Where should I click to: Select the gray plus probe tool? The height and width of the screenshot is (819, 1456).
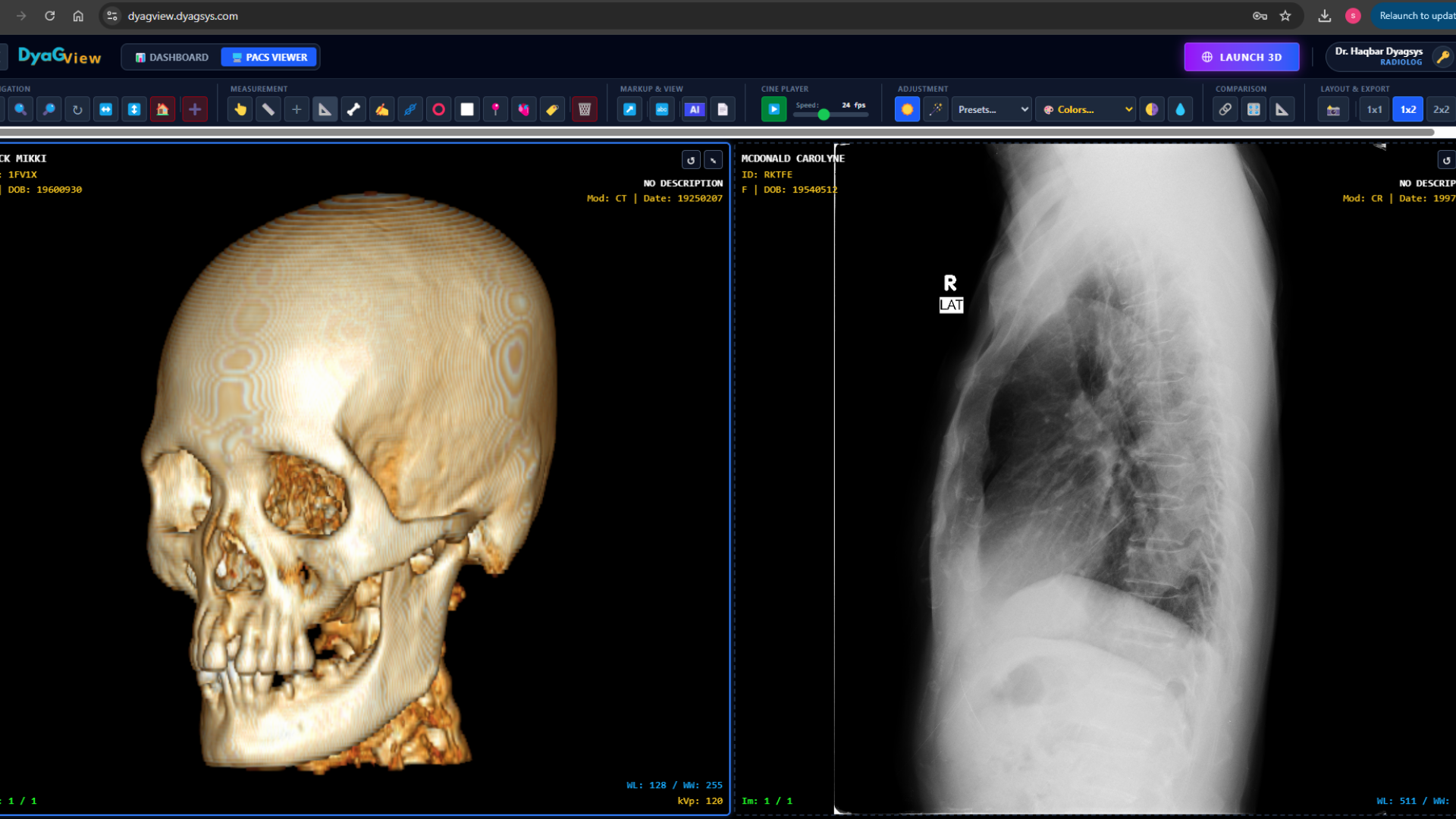(297, 109)
